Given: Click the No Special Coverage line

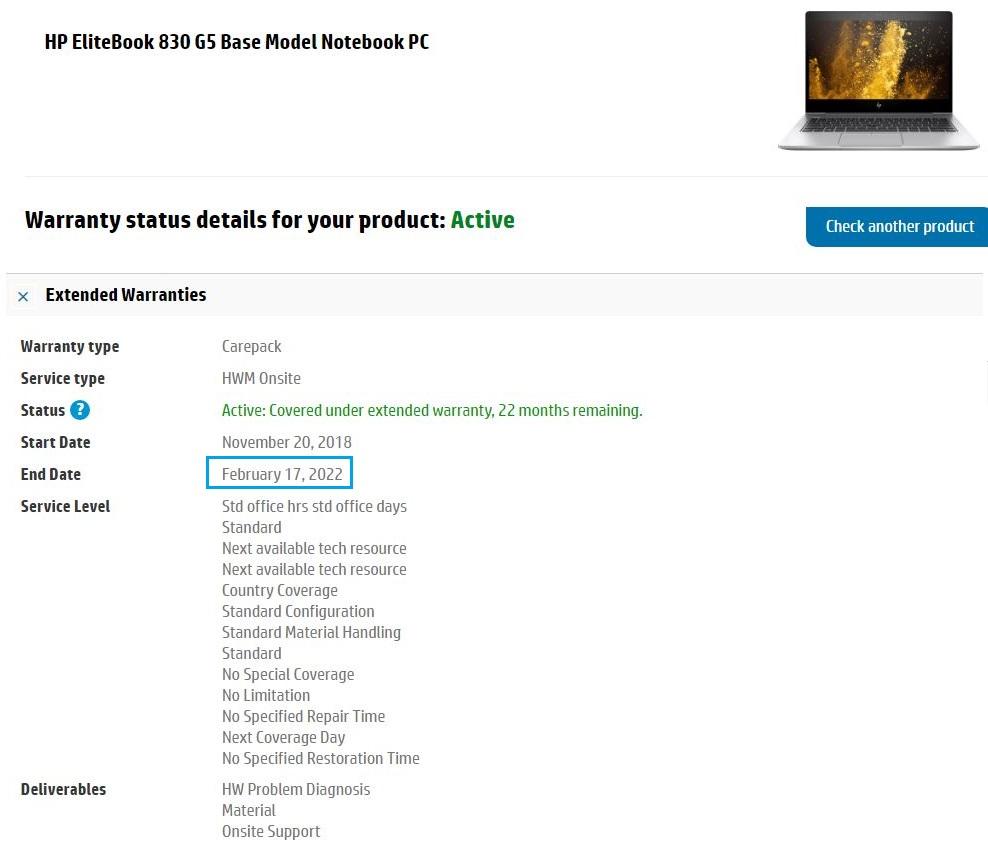Looking at the screenshot, I should (x=288, y=674).
